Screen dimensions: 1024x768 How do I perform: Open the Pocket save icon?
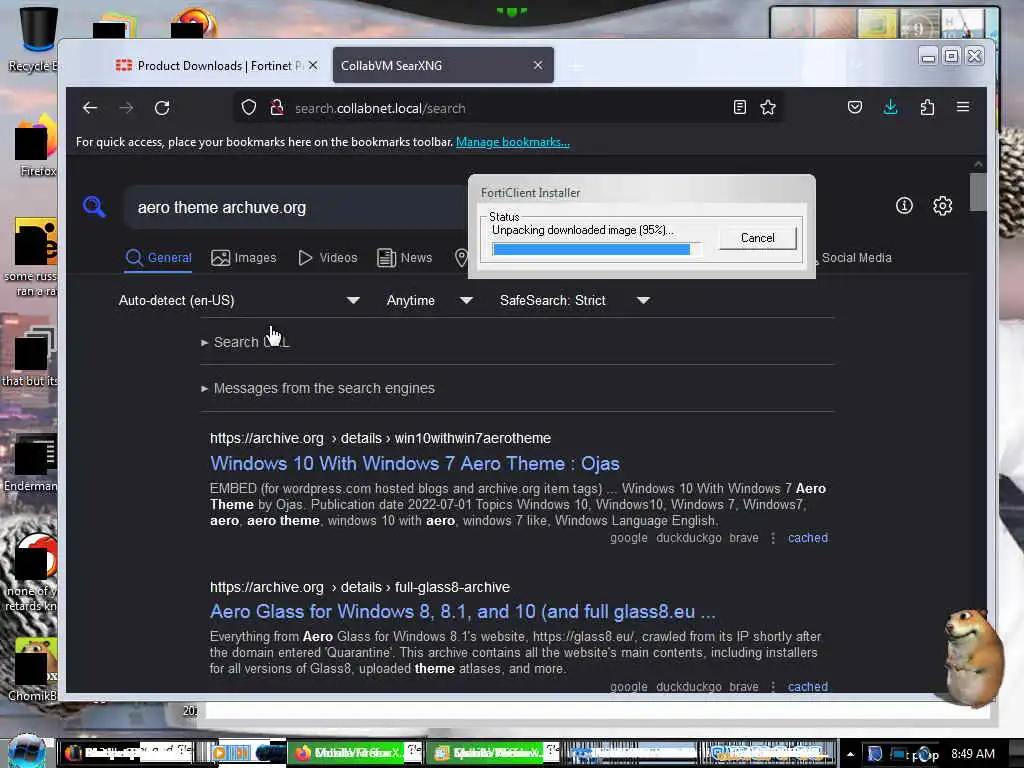[x=855, y=107]
